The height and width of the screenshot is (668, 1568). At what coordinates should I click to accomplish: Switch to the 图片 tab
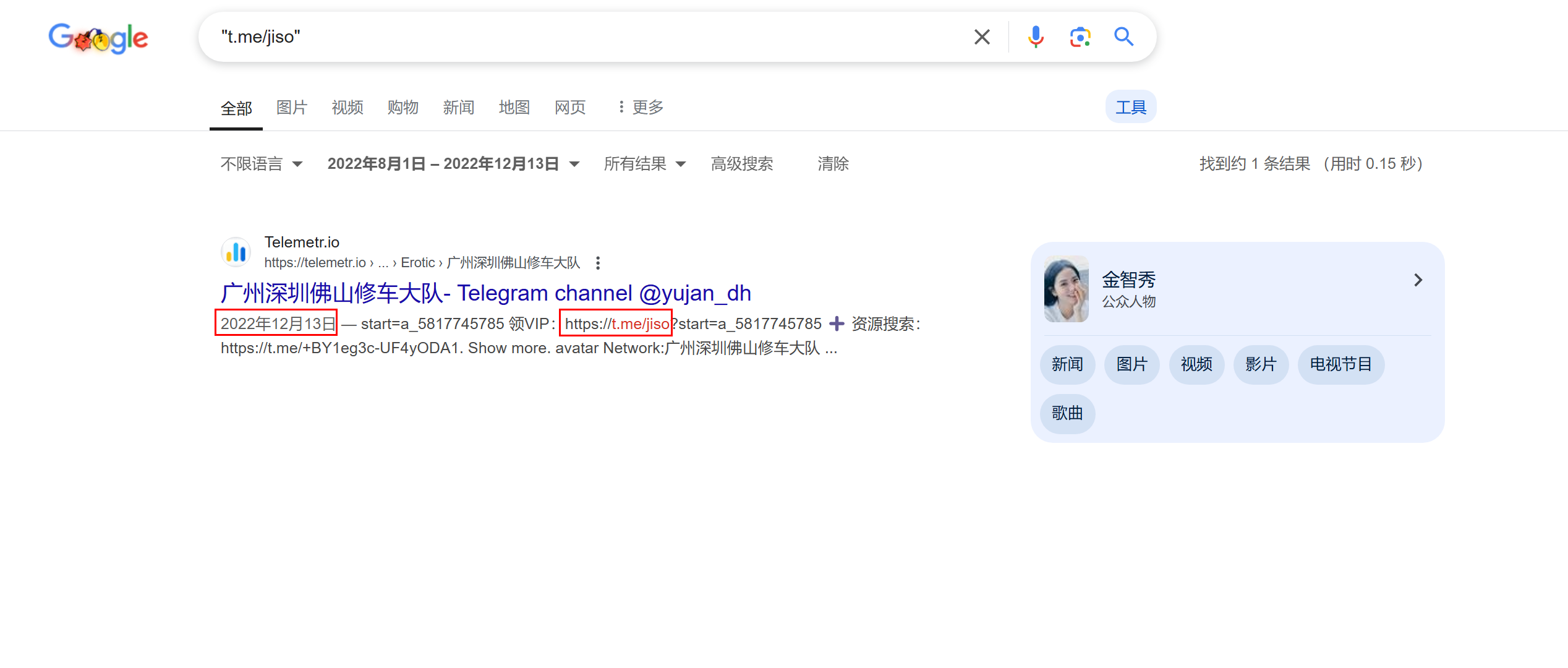point(291,108)
